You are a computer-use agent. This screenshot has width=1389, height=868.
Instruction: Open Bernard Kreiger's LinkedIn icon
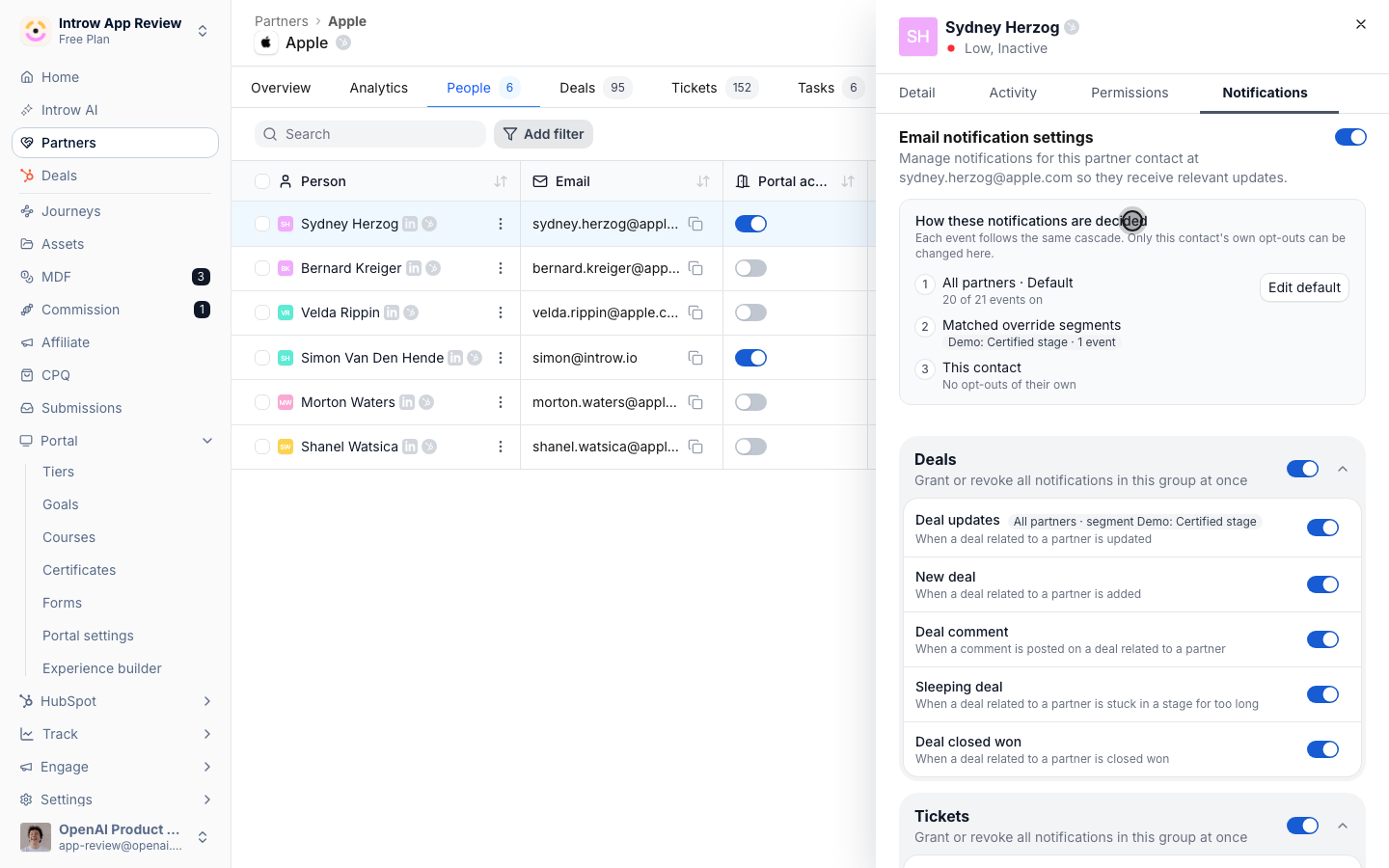coord(414,268)
